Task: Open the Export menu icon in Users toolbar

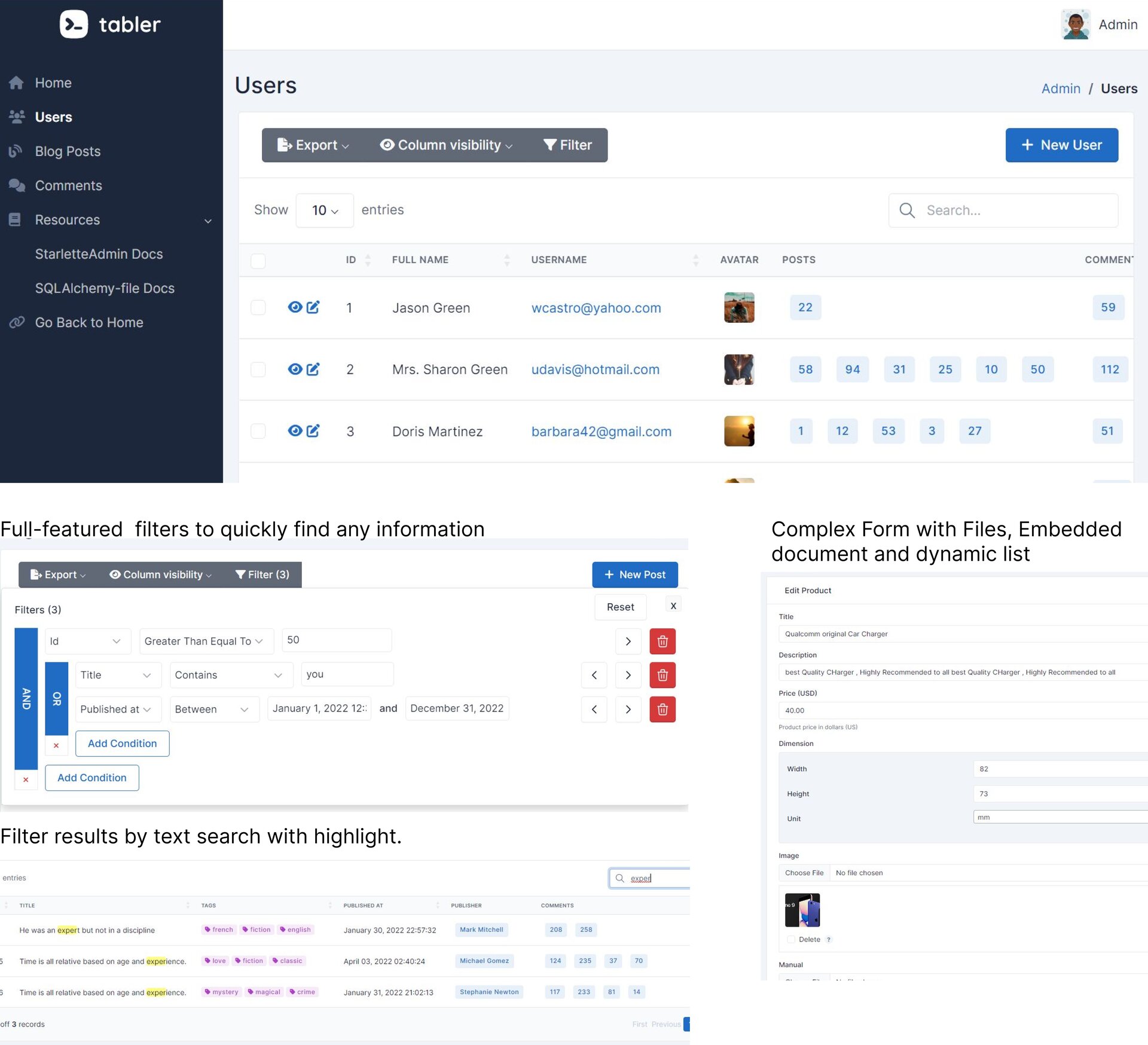Action: (283, 145)
